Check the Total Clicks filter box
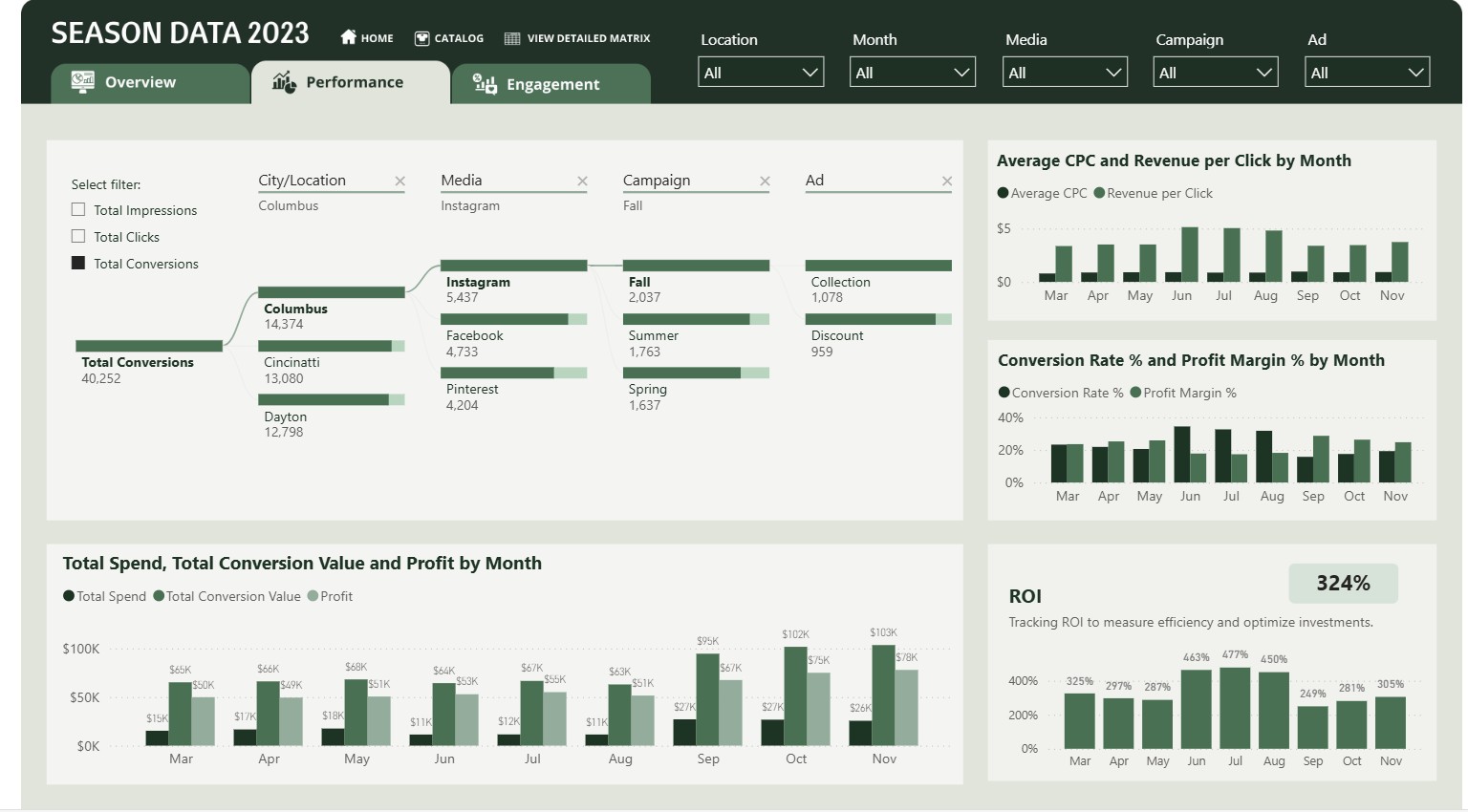 (x=78, y=237)
